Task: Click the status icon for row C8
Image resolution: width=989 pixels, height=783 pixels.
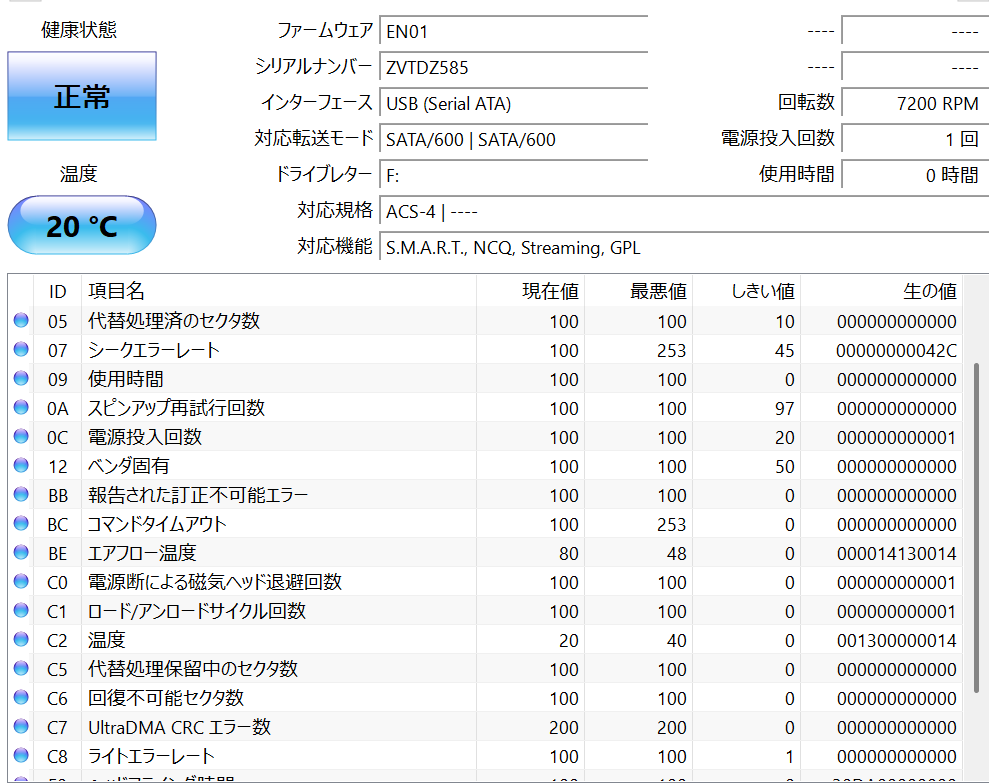Action: click(x=21, y=756)
